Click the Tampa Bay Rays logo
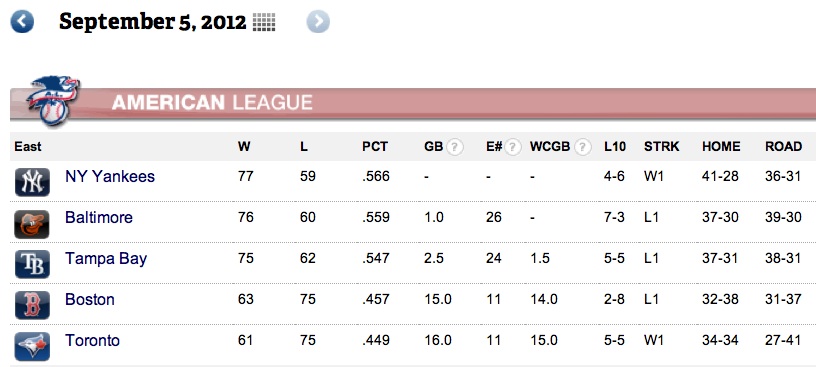The image size is (816, 367). (32, 264)
